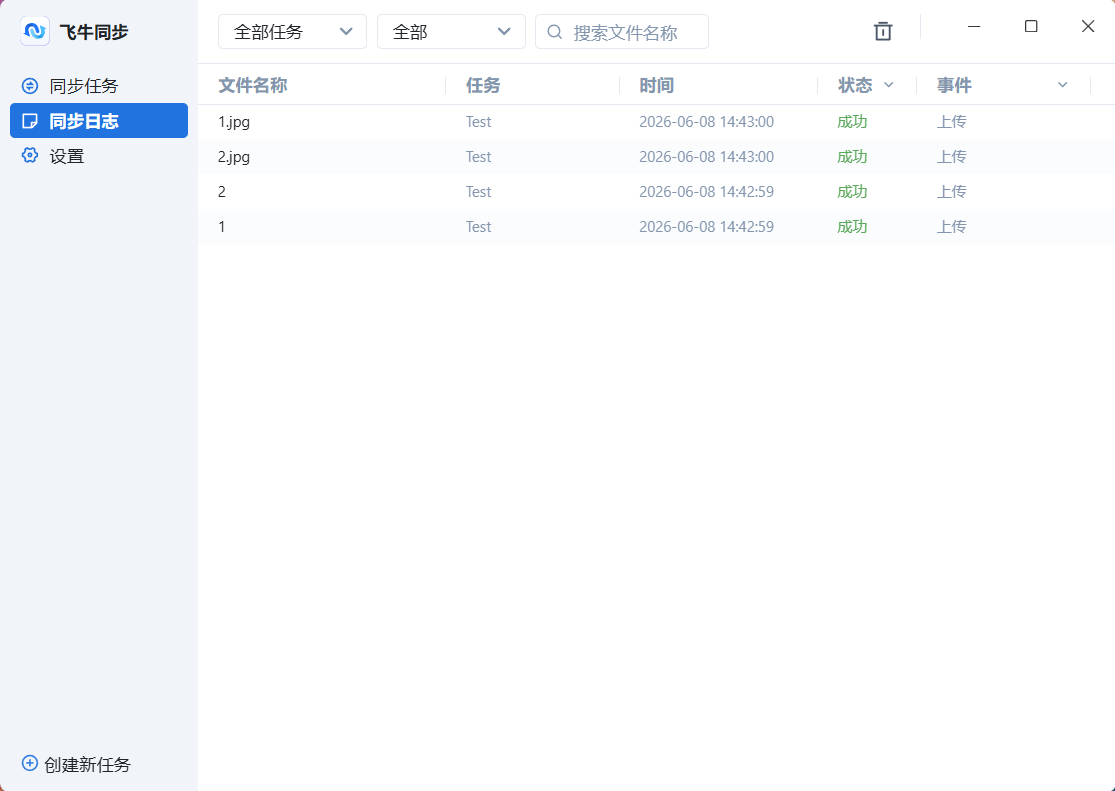Click 成功 status in the 1.jpg row
Image resolution: width=1115 pixels, height=791 pixels.
coord(852,122)
